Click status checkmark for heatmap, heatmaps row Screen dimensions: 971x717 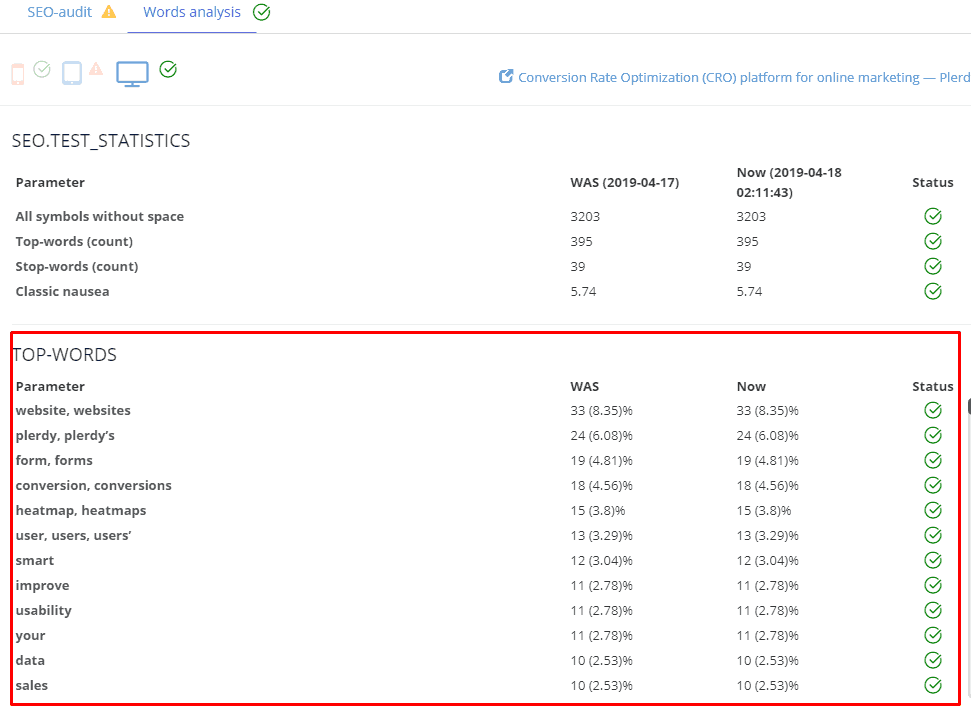tap(933, 510)
